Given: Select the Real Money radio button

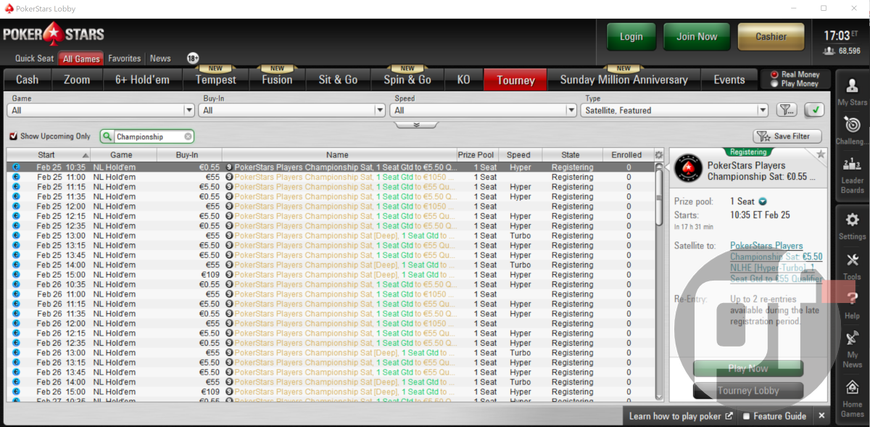Looking at the screenshot, I should [775, 74].
